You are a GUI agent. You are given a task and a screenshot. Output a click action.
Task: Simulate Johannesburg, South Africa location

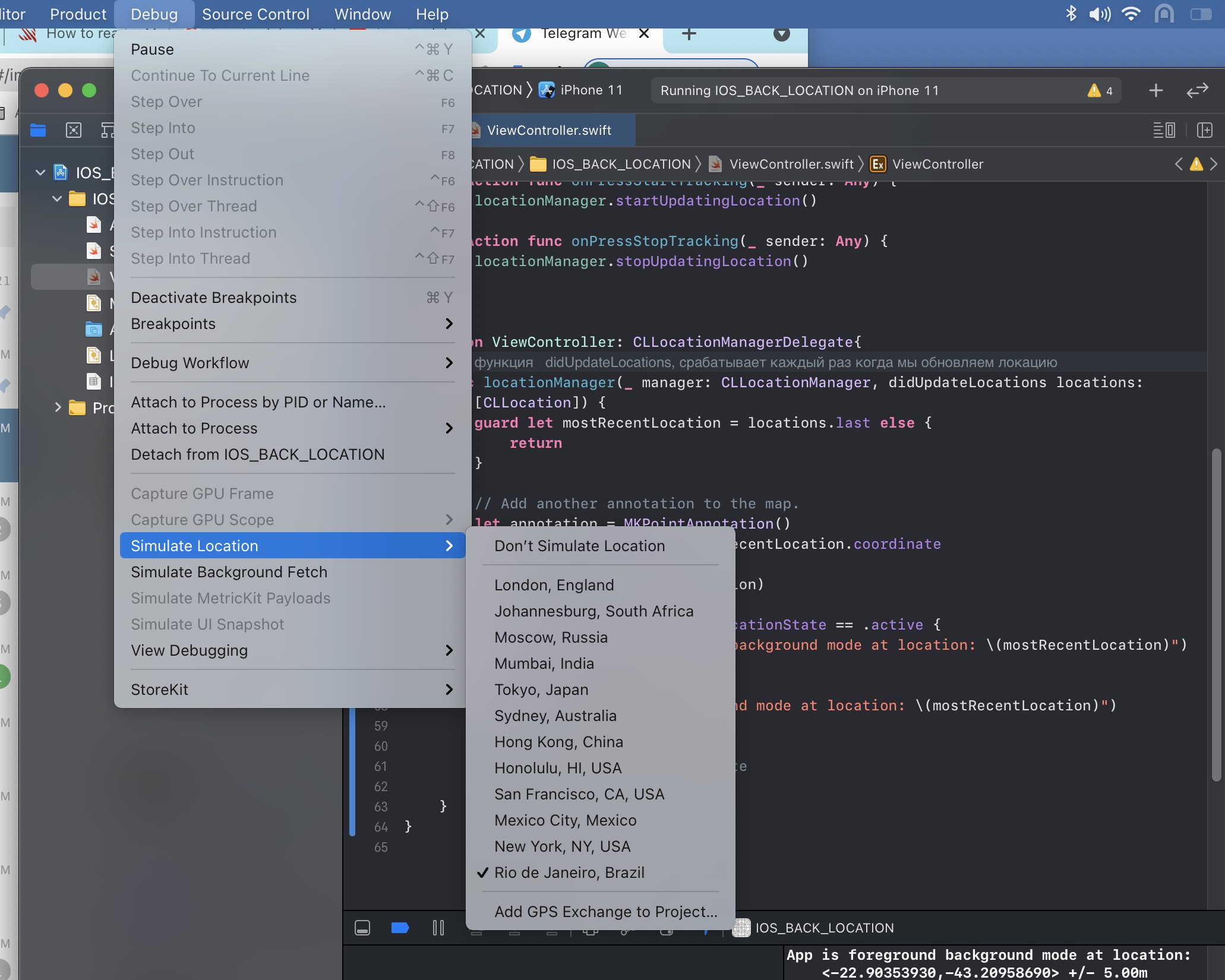pos(601,611)
